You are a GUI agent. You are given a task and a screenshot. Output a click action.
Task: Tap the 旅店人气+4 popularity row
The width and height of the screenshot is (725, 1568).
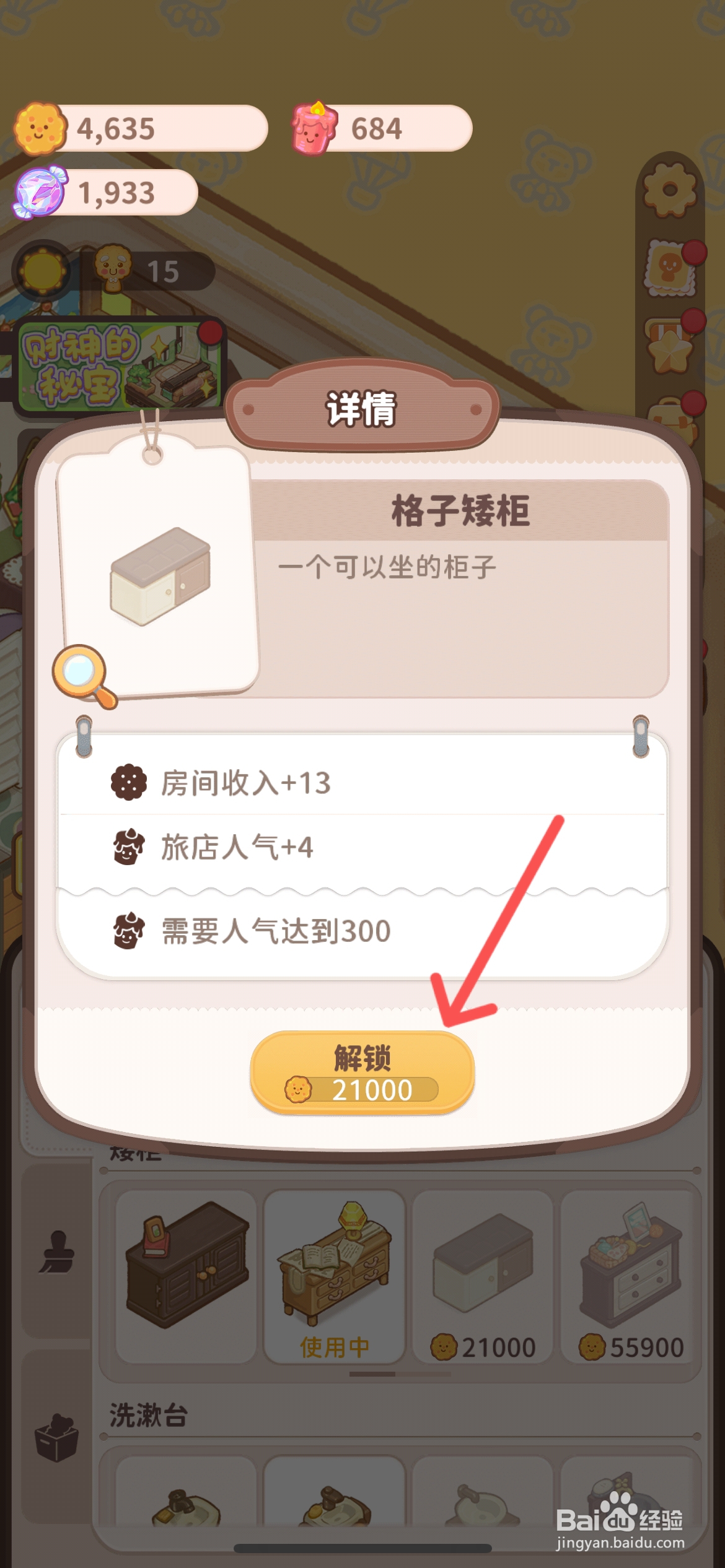point(362,847)
